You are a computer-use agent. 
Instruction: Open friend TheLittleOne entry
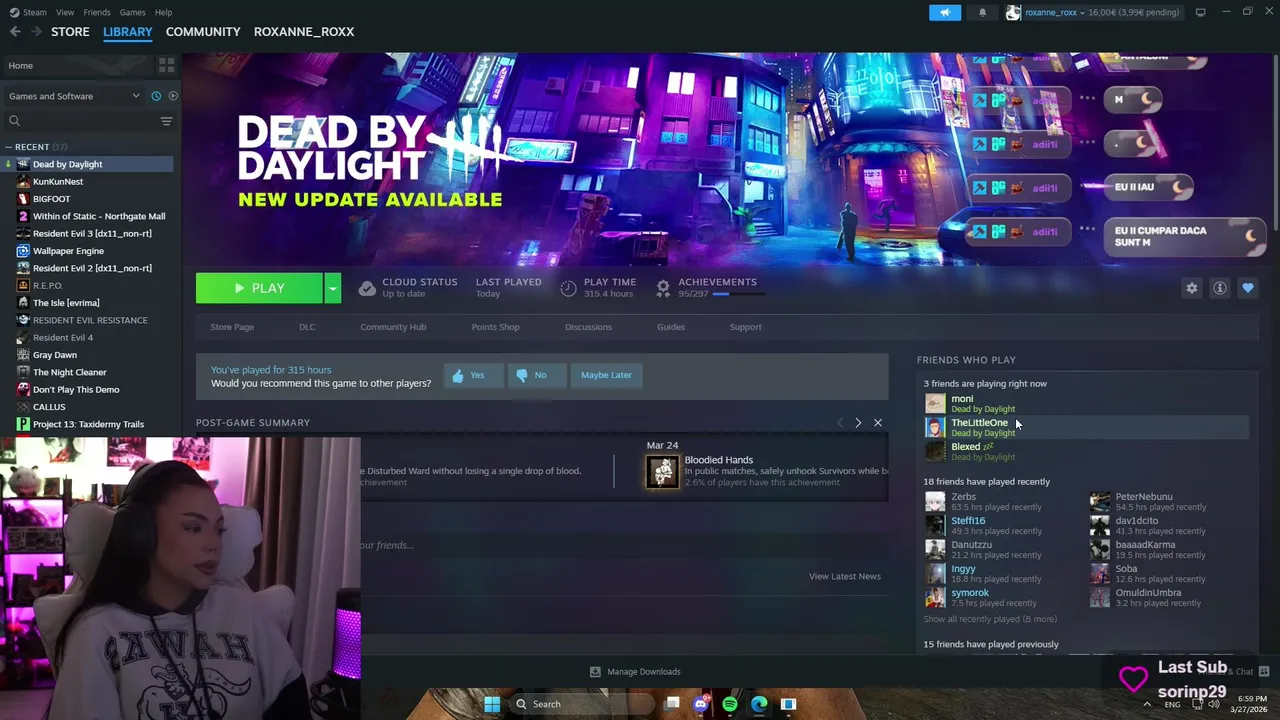pos(1085,427)
